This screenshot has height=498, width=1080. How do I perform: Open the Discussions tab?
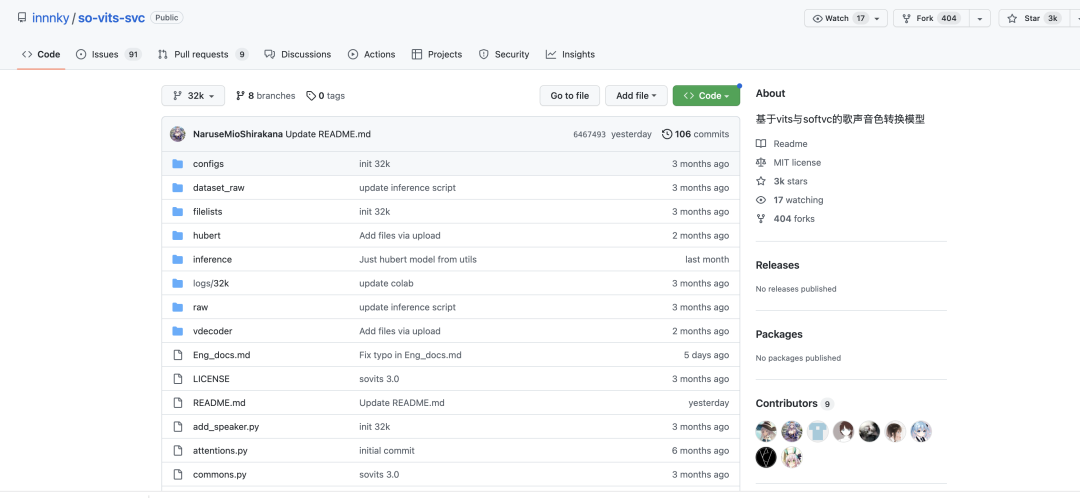(x=298, y=54)
